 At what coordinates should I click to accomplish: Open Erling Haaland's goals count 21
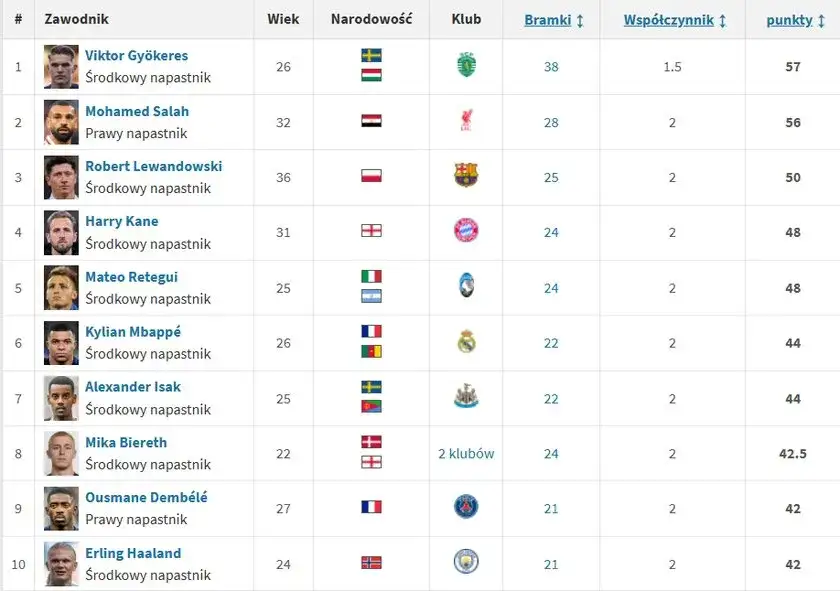(x=551, y=564)
